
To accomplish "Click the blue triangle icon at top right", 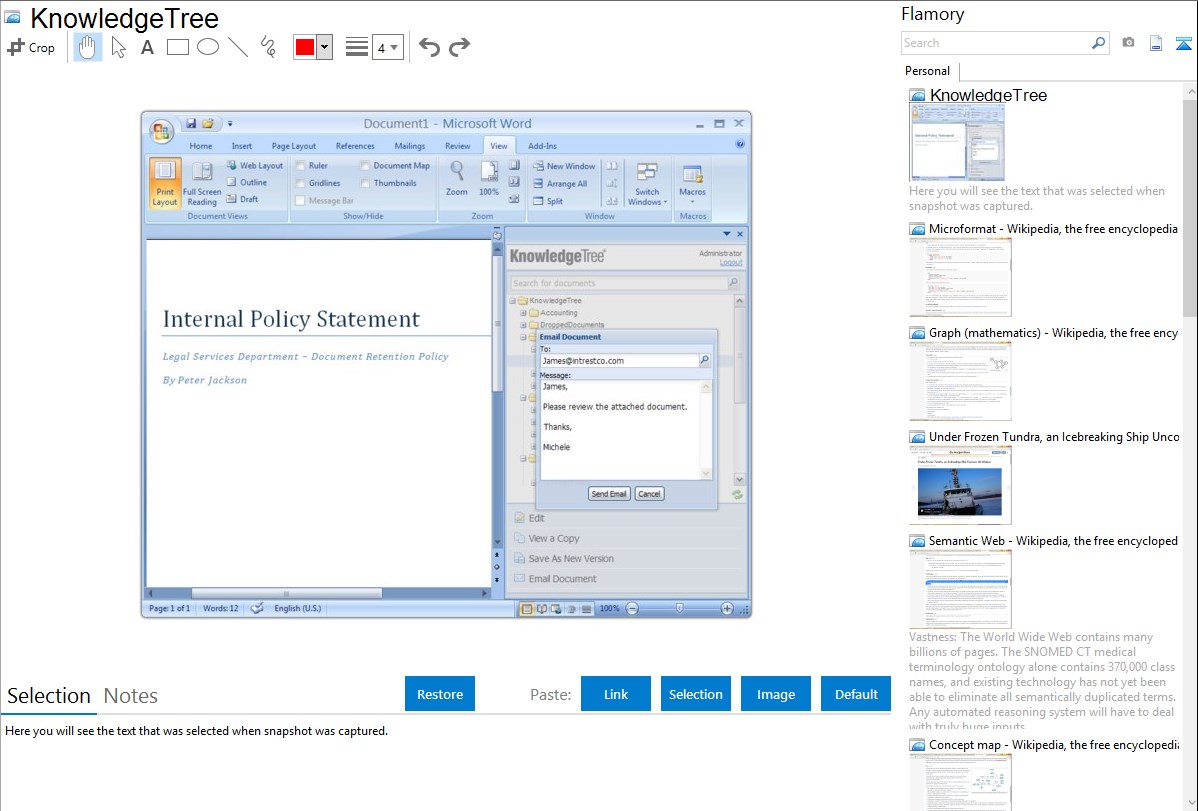I will (1183, 43).
